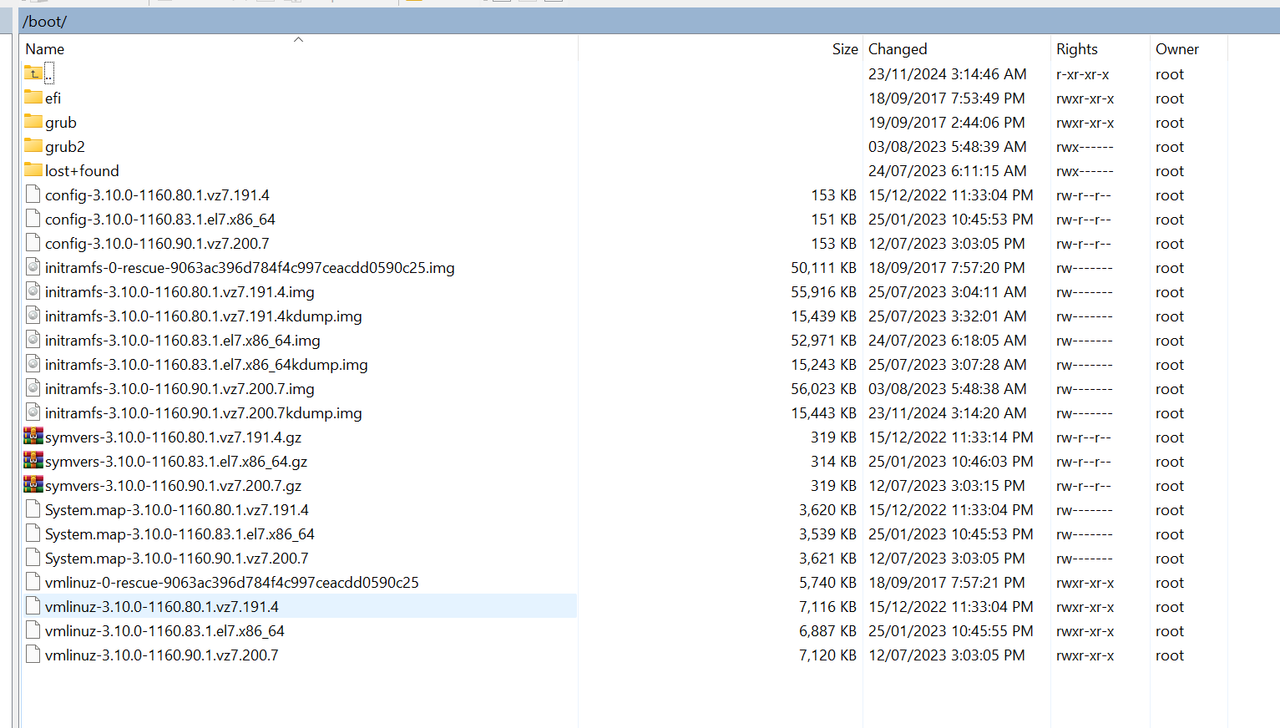Click the 15,243 KB size cell
Viewport: 1280px width, 728px height.
point(823,365)
